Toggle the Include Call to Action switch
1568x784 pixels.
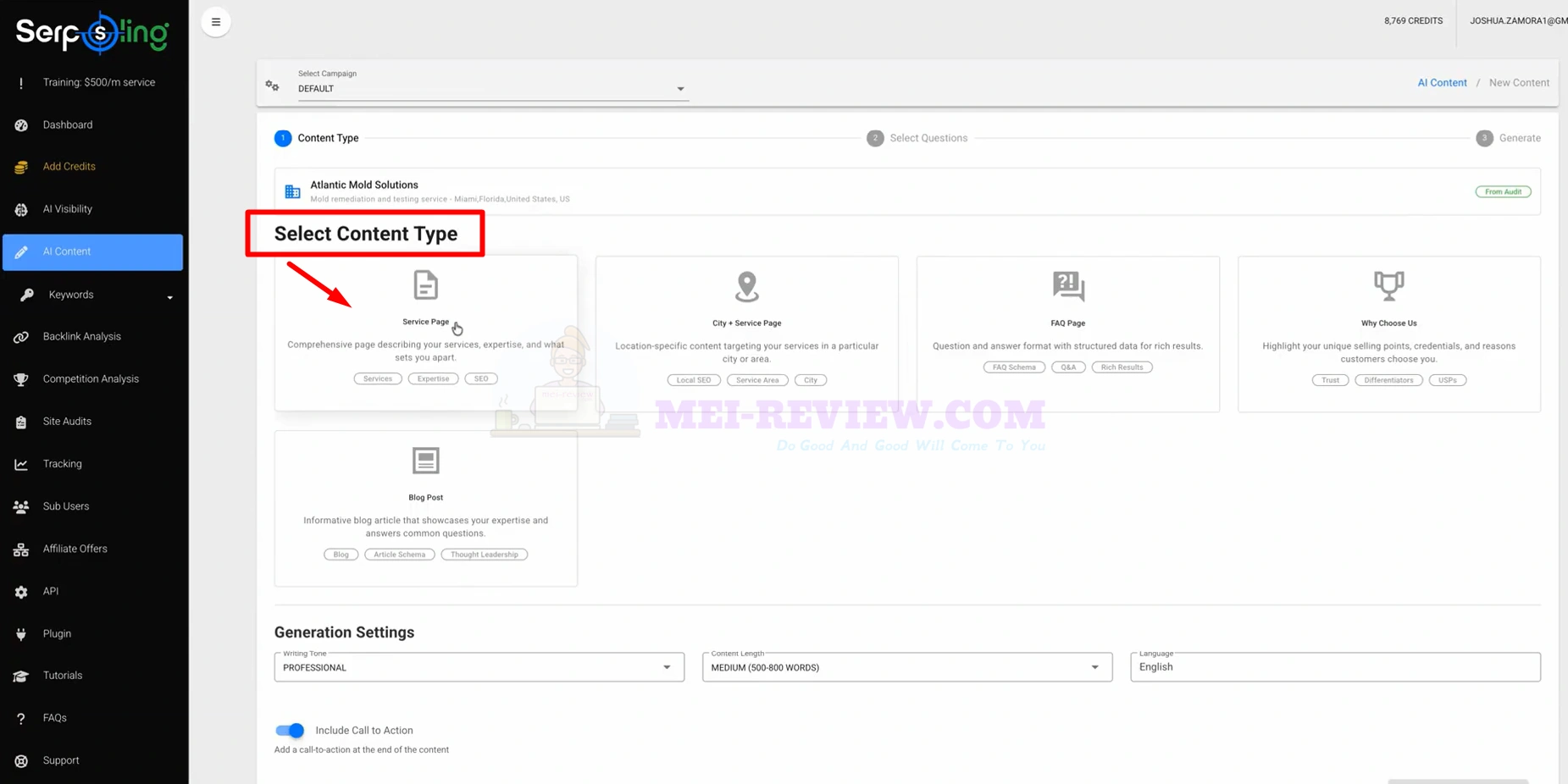click(x=290, y=730)
